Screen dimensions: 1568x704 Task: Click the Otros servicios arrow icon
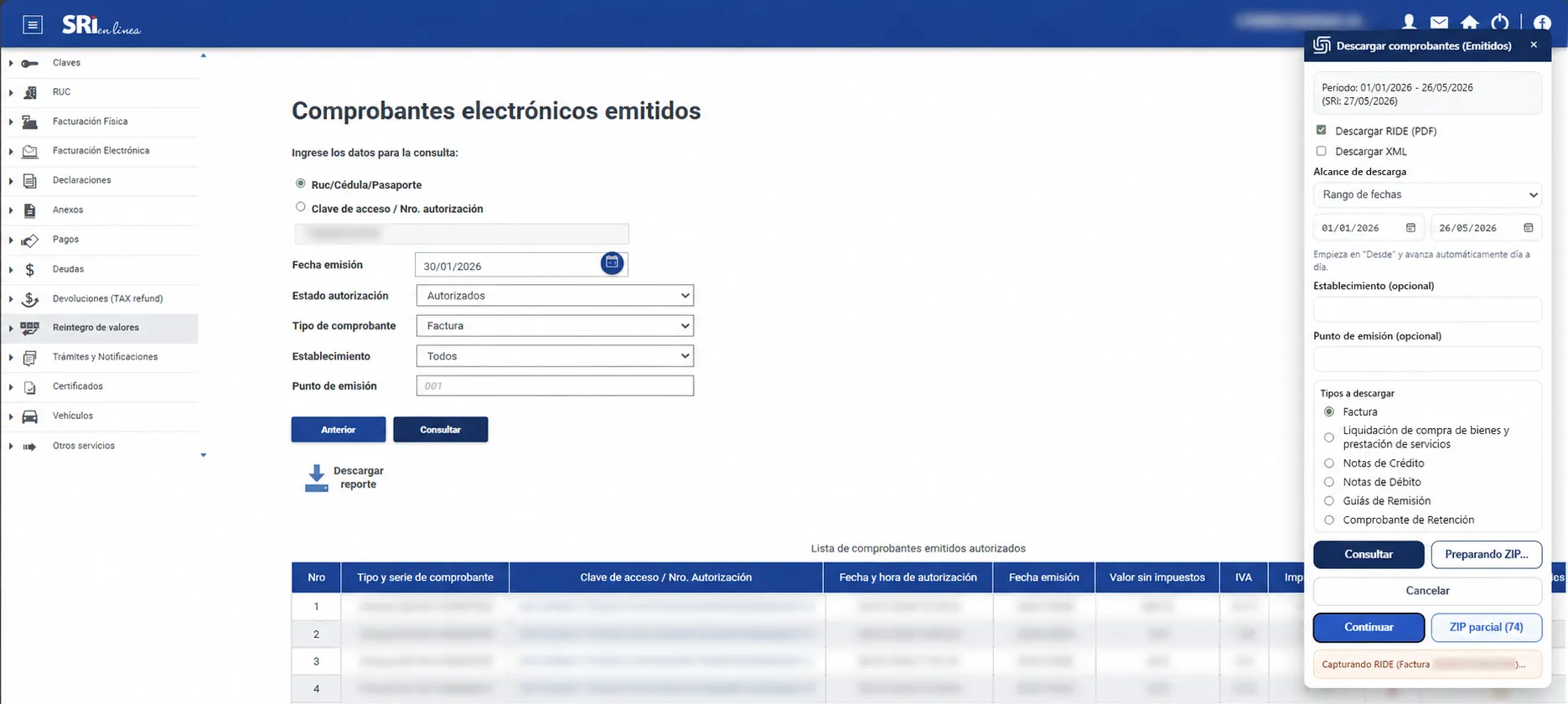29,447
